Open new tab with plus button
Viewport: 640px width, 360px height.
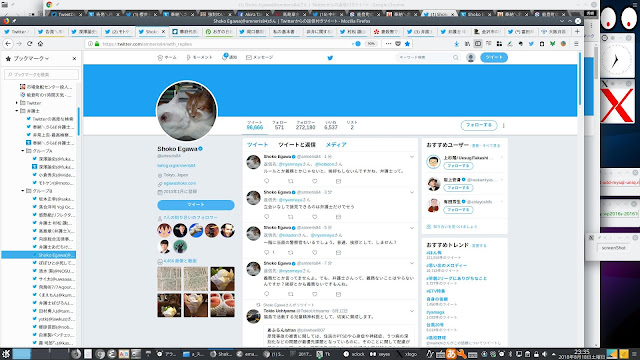577,31
